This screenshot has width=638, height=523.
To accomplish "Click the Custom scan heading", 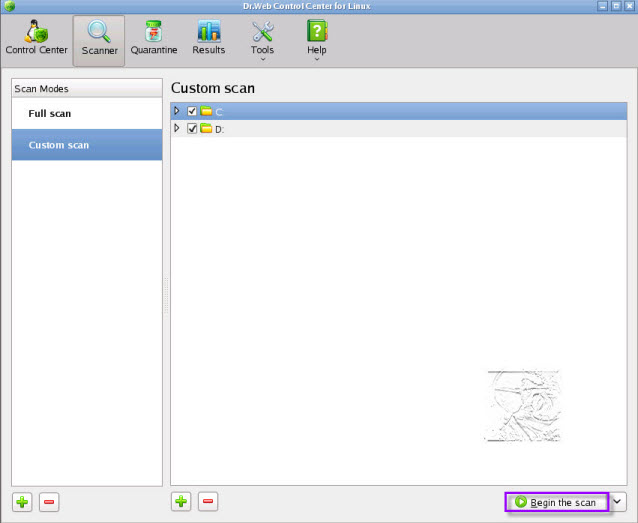I will click(213, 88).
